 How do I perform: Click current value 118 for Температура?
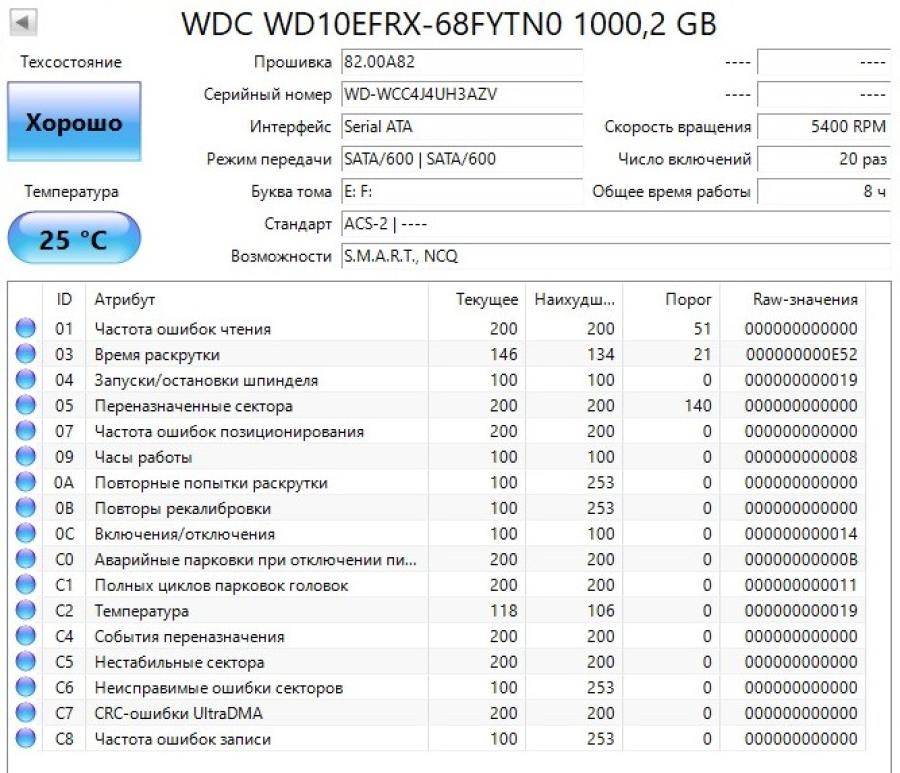coord(503,610)
